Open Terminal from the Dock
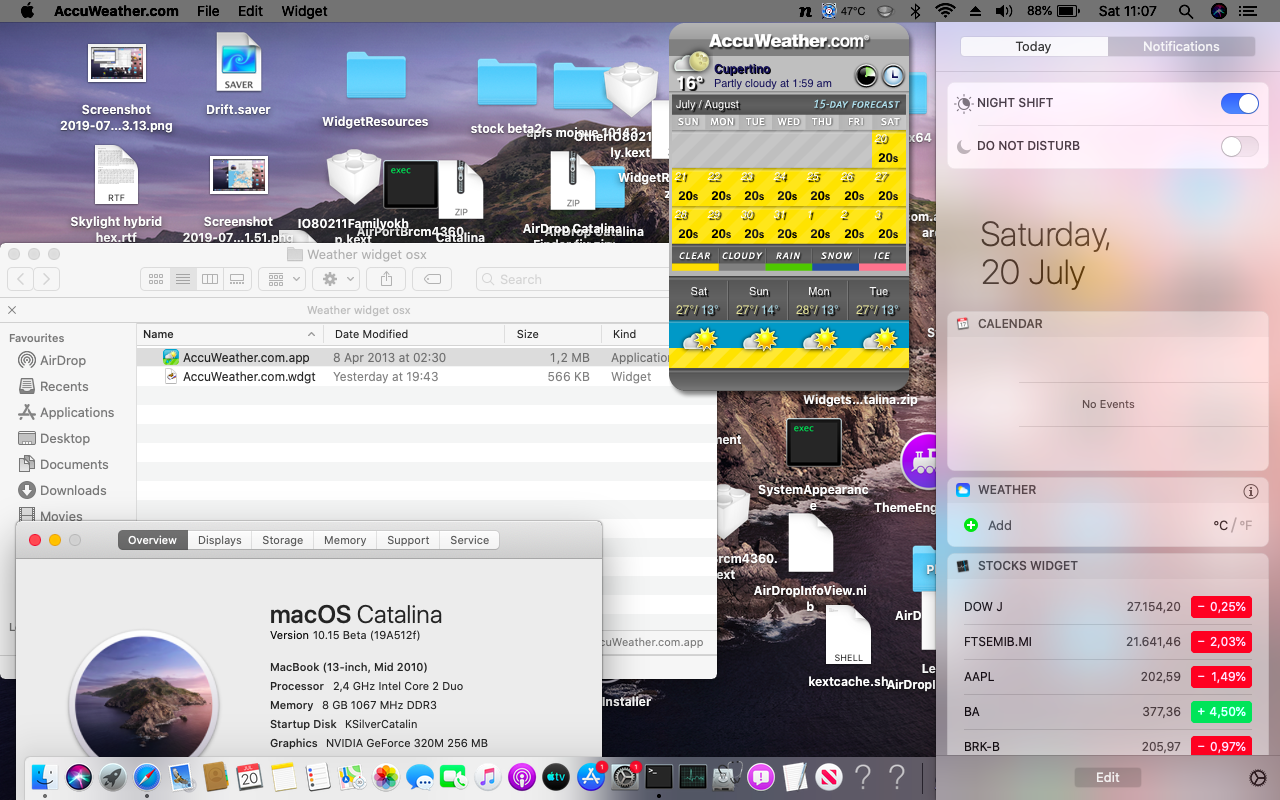The height and width of the screenshot is (800, 1280). coord(658,776)
